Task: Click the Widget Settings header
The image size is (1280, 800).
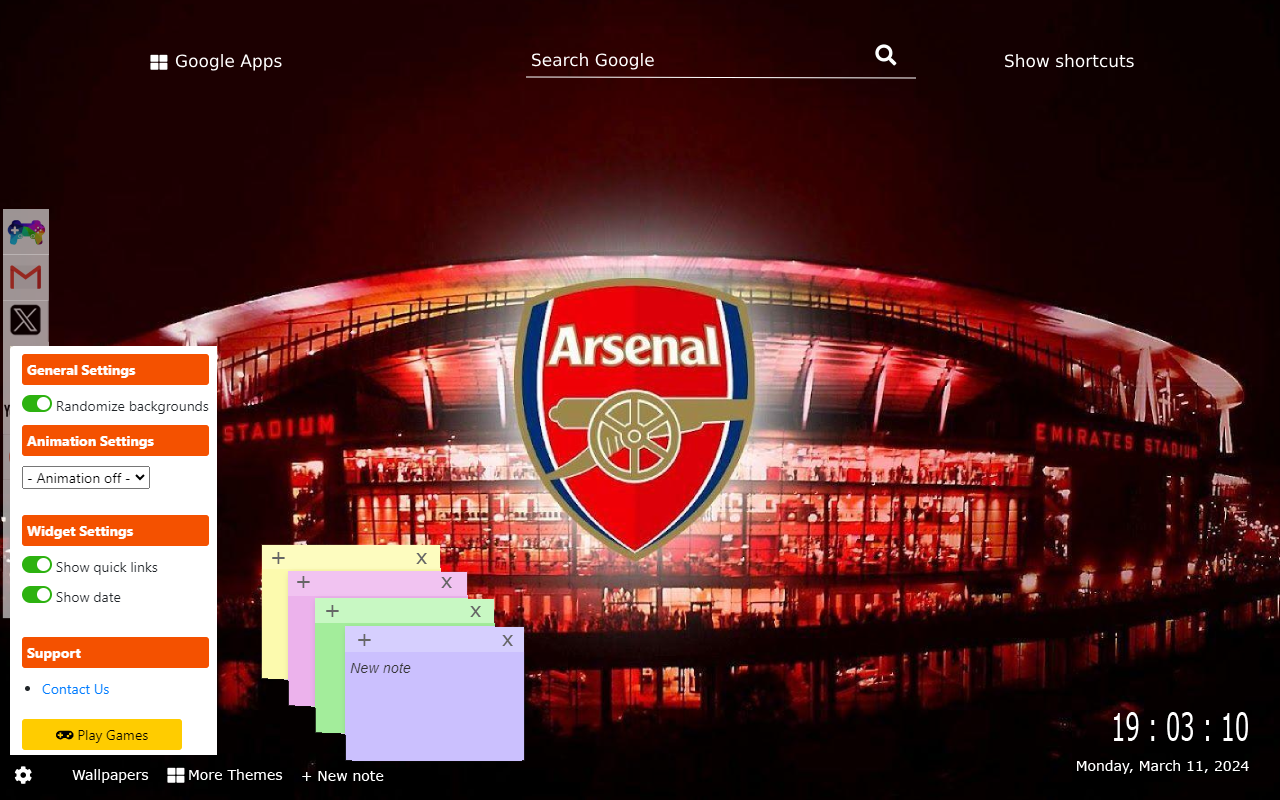Action: (115, 530)
